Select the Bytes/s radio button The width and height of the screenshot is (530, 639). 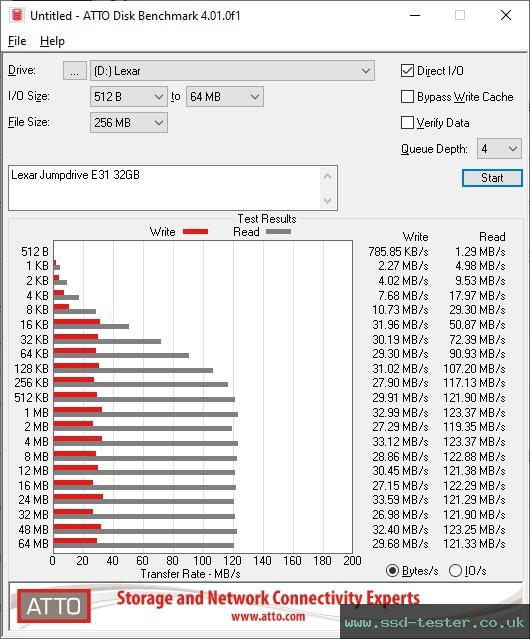pyautogui.click(x=392, y=571)
